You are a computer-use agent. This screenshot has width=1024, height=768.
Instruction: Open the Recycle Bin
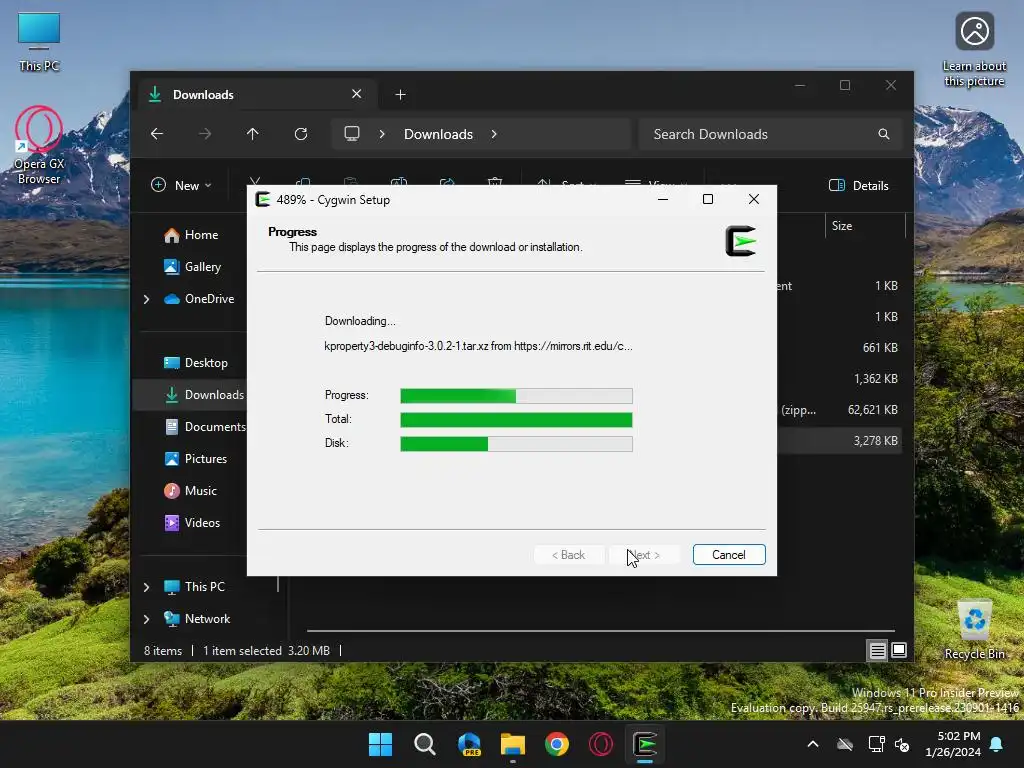click(x=974, y=630)
